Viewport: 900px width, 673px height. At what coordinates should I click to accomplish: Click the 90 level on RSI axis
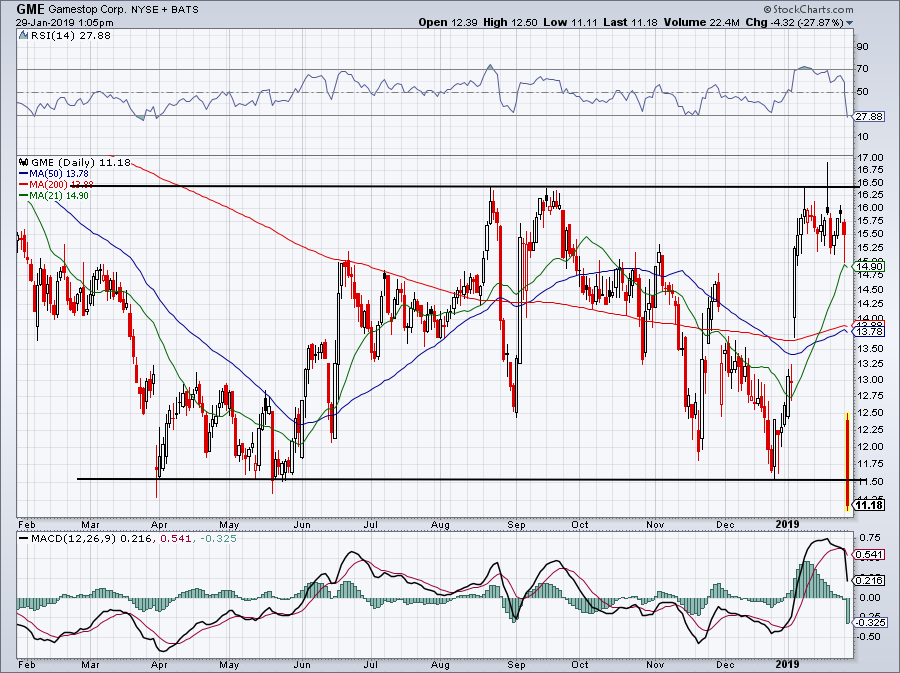[862, 46]
